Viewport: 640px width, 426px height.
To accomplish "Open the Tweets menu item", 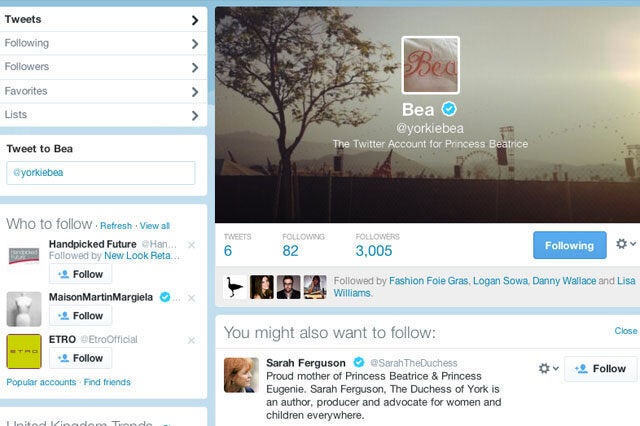I will tap(103, 19).
